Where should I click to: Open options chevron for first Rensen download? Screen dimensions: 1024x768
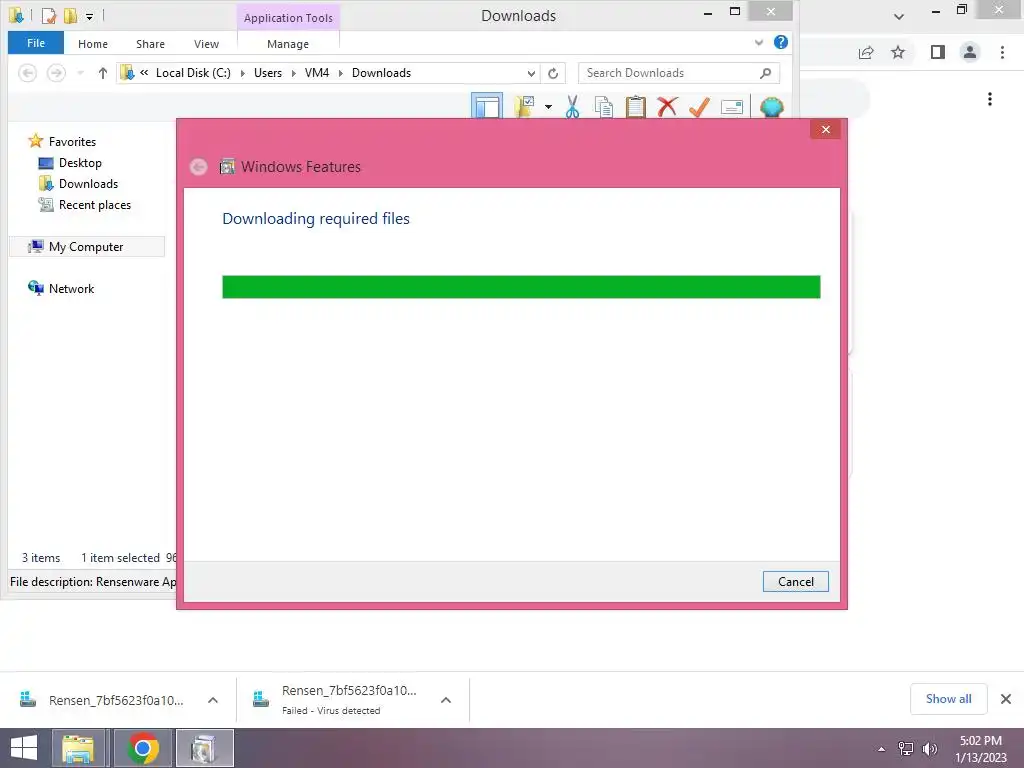coord(213,700)
